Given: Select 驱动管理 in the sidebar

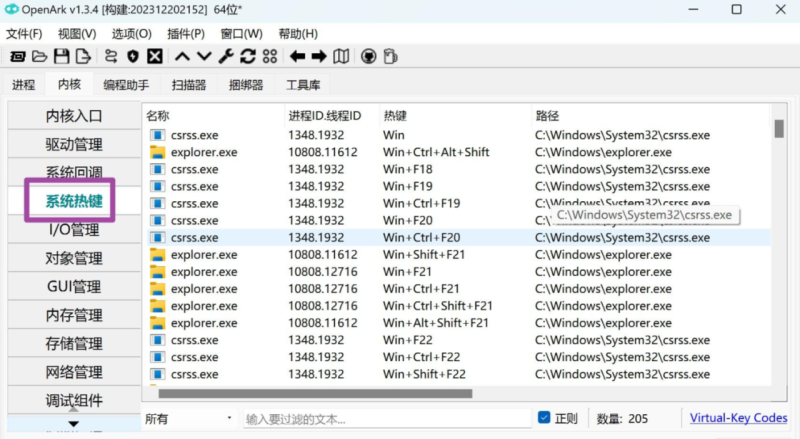Looking at the screenshot, I should pyautogui.click(x=74, y=144).
